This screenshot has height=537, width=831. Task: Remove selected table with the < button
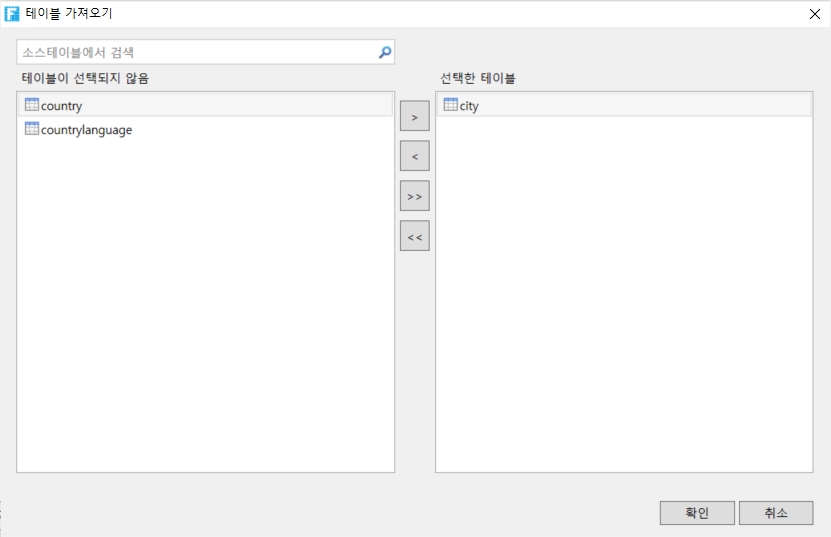coord(414,156)
